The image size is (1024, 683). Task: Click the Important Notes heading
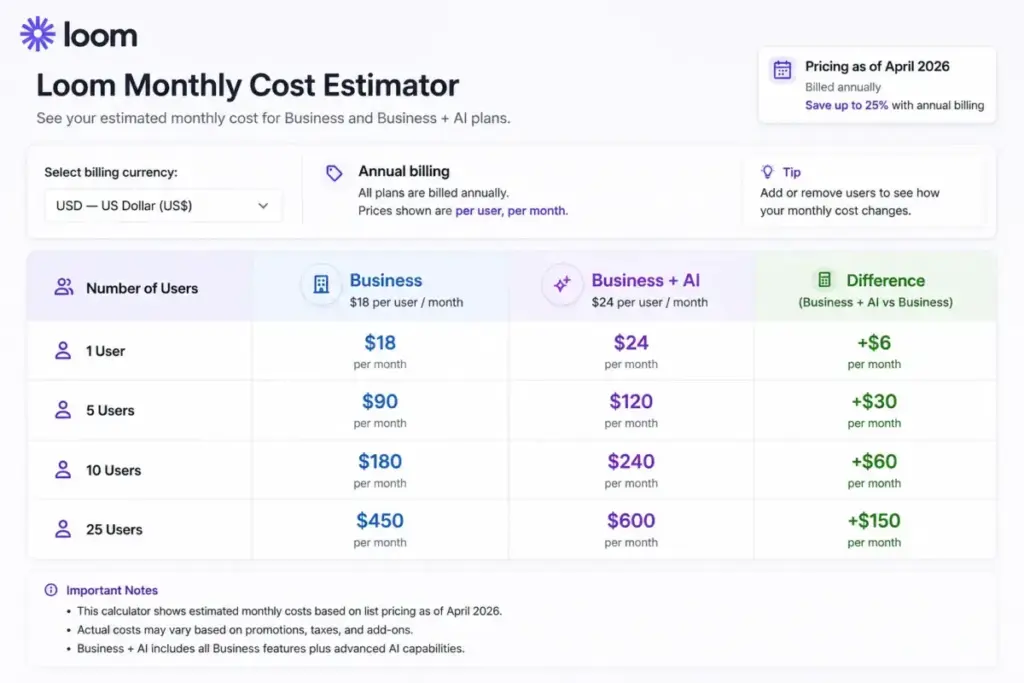click(x=112, y=590)
